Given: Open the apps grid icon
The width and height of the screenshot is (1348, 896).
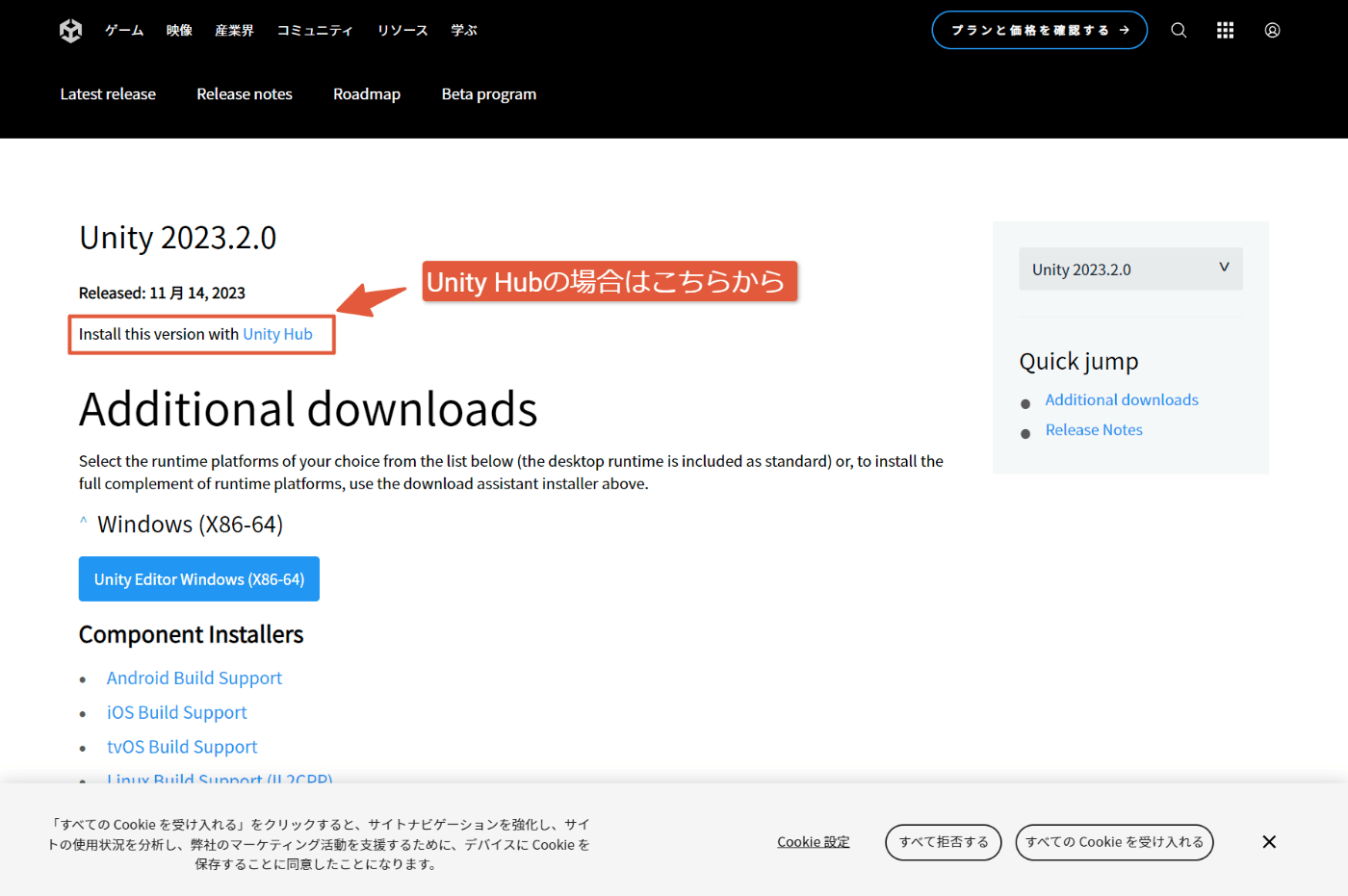Looking at the screenshot, I should (x=1225, y=30).
